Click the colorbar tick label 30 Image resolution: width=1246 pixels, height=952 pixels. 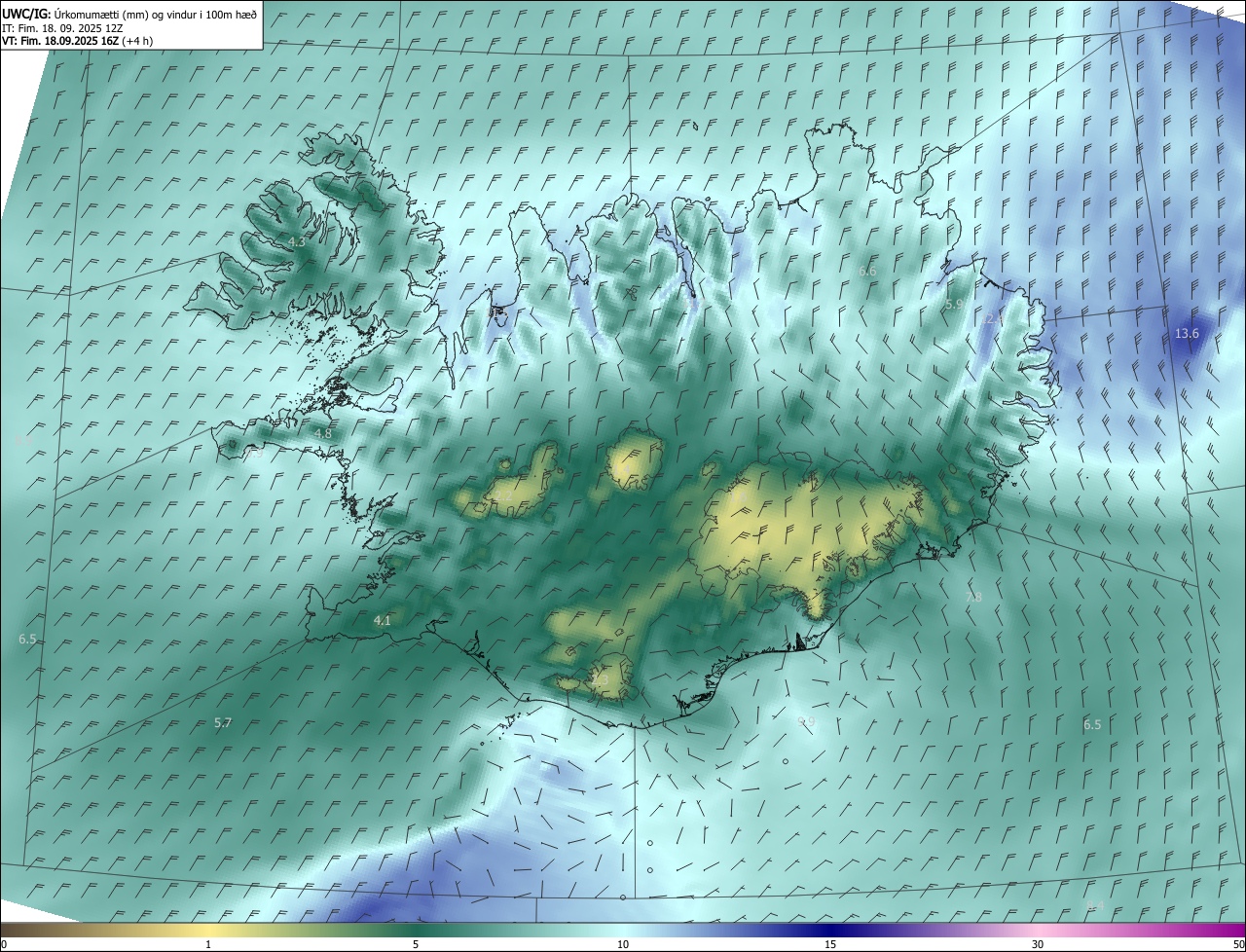[x=1038, y=944]
